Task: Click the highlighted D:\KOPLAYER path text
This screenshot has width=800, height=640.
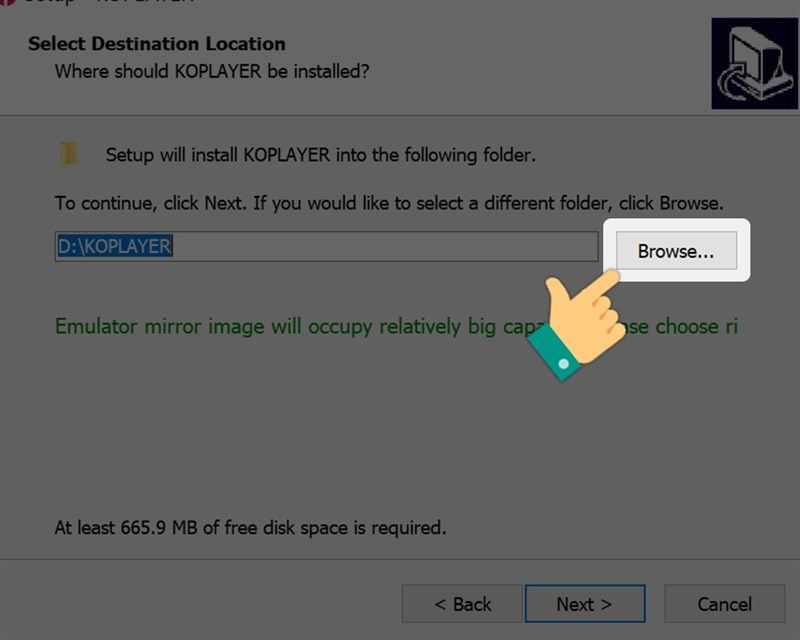Action: 114,247
